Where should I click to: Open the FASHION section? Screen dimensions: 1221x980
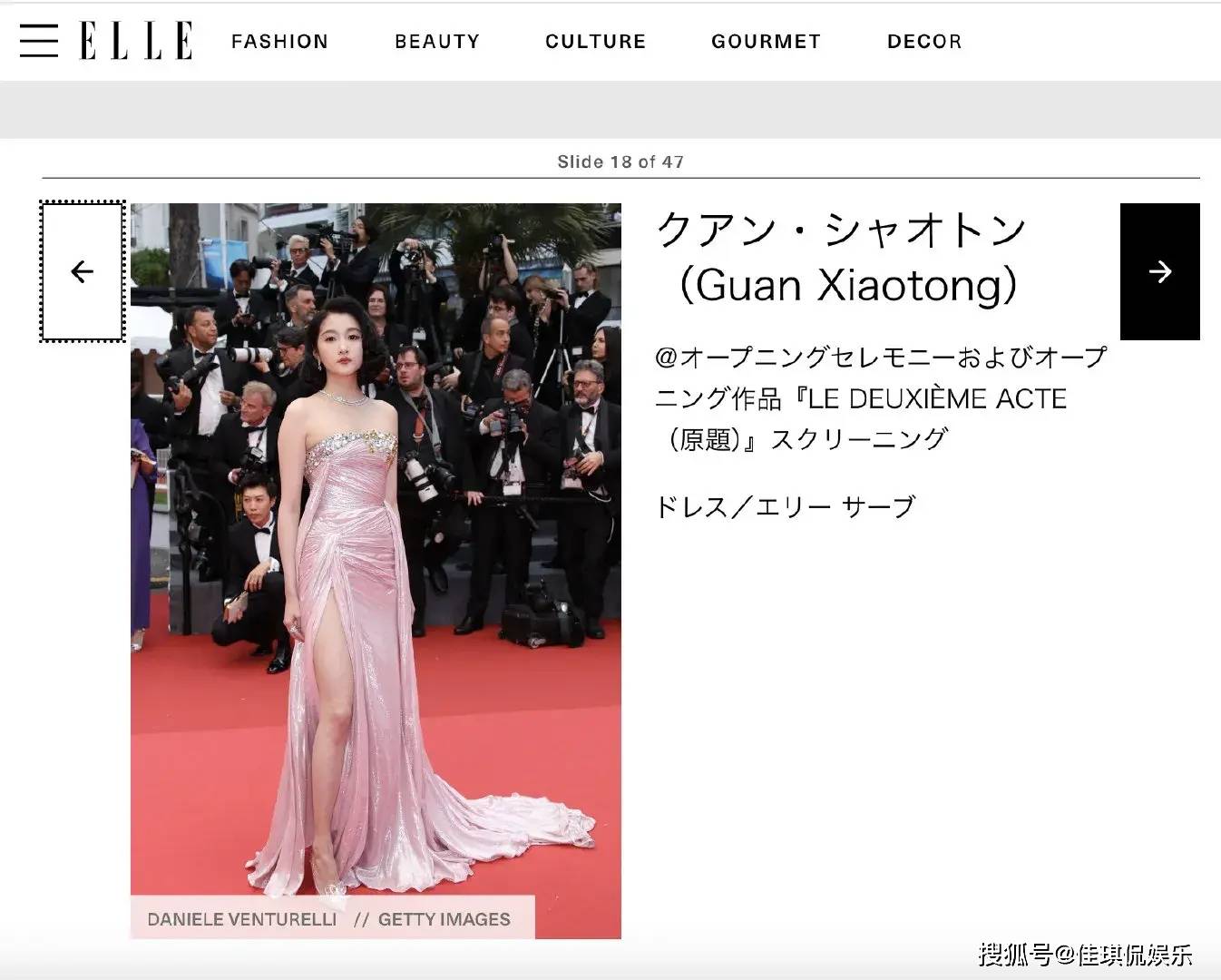[x=279, y=42]
